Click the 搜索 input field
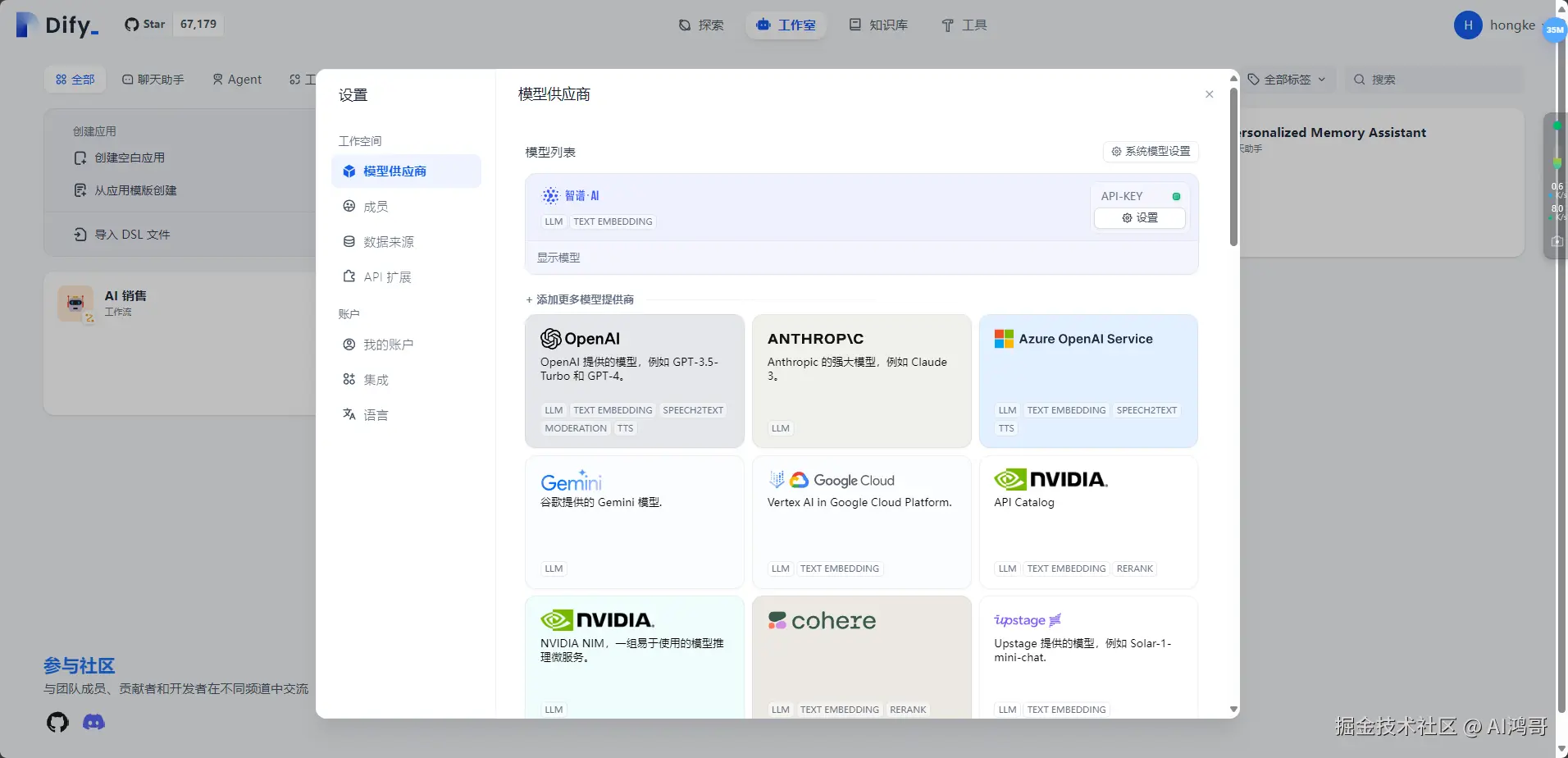The height and width of the screenshot is (758, 1568). (x=1434, y=80)
